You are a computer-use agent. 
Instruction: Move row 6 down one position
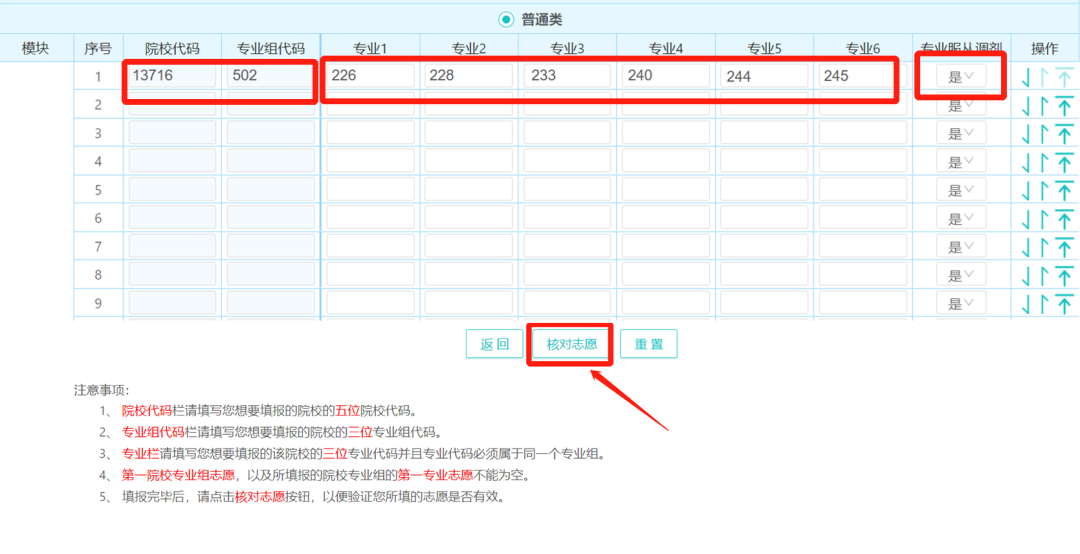pyautogui.click(x=1027, y=218)
